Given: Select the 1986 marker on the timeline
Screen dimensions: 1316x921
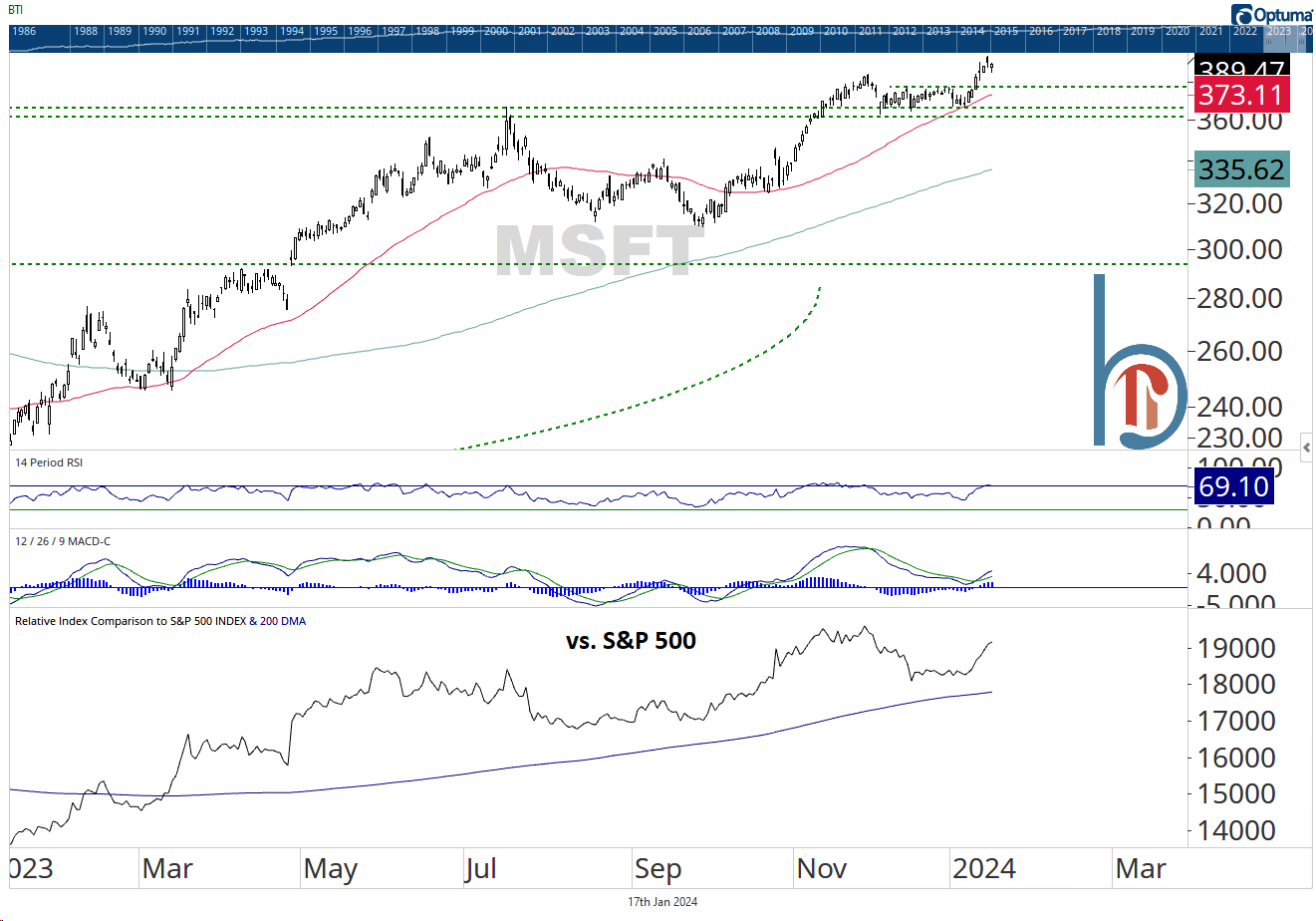Looking at the screenshot, I should click(24, 31).
